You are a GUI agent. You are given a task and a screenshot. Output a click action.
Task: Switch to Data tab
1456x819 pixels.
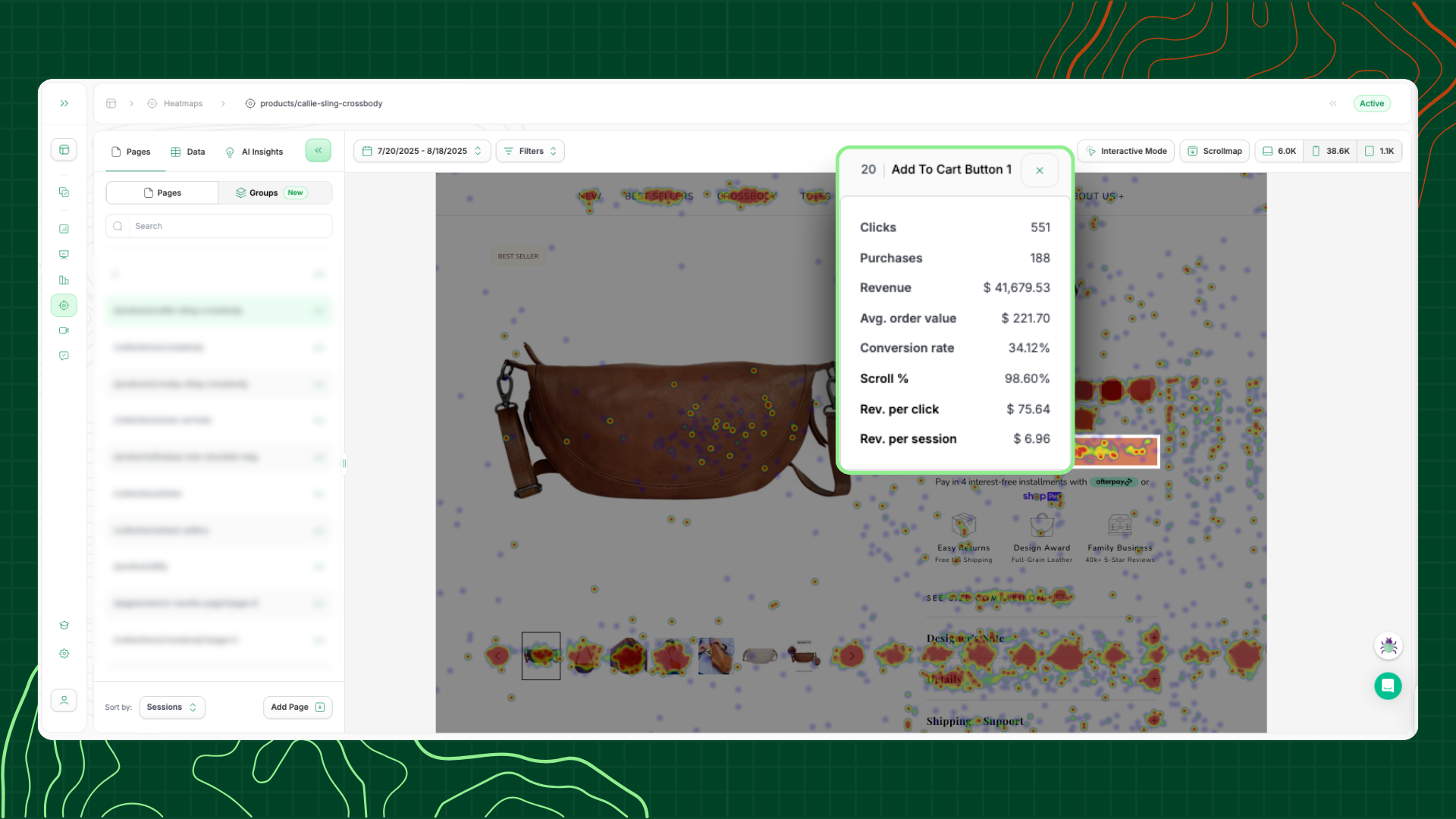click(x=188, y=152)
